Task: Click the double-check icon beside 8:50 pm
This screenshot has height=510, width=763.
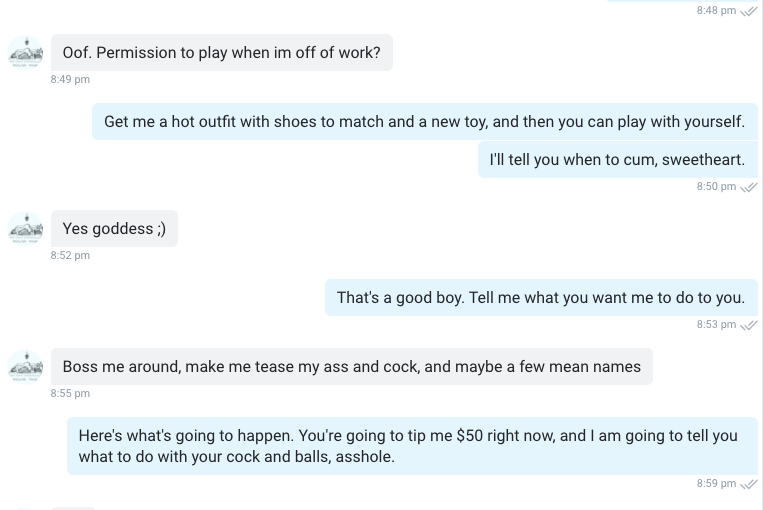Action: [749, 187]
